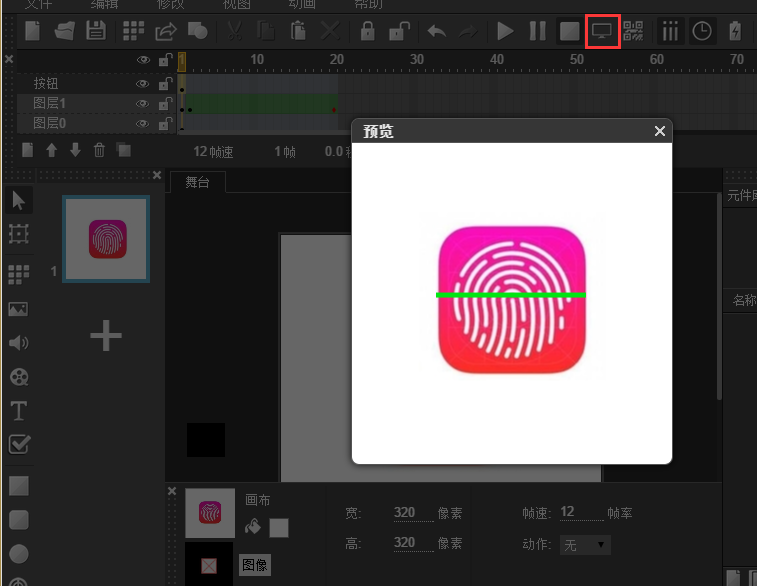Click the preview monitor icon in toolbar
The height and width of the screenshot is (586, 757).
(x=602, y=31)
